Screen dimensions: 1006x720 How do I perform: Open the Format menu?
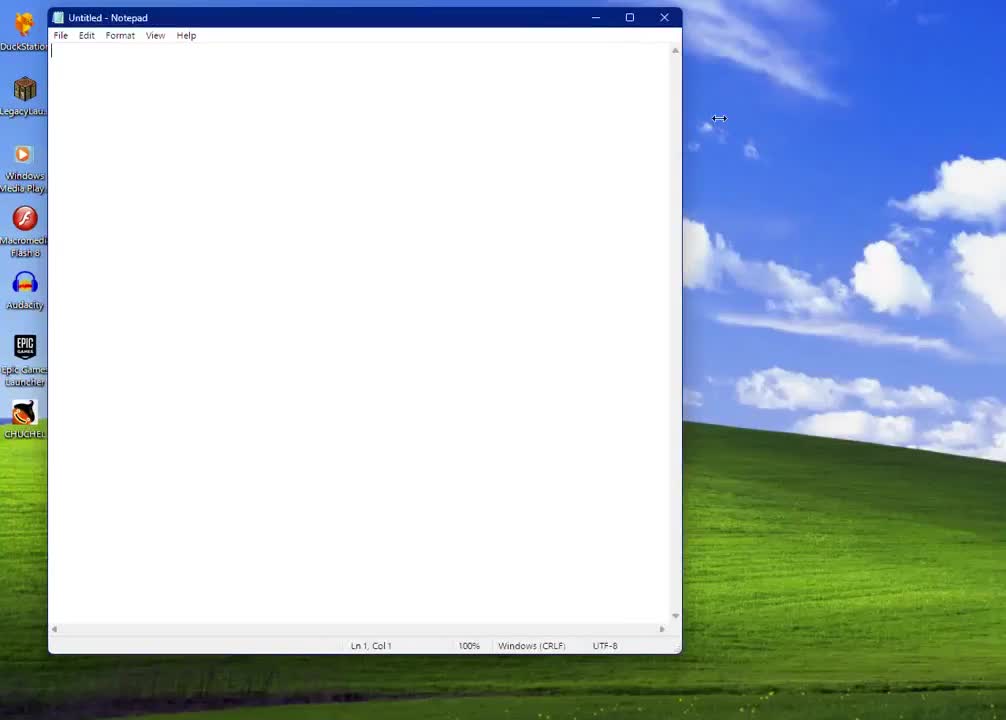120,36
